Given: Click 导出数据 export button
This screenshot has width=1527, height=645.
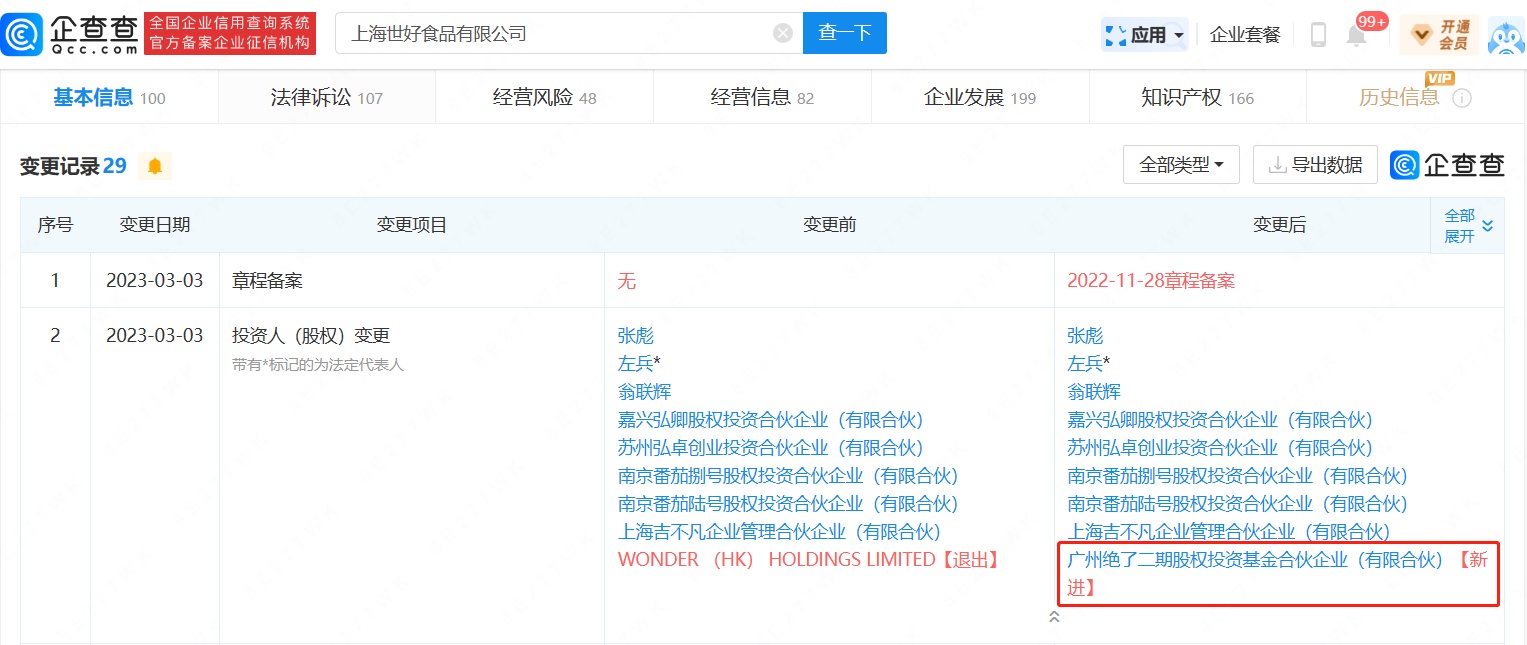Looking at the screenshot, I should point(1315,165).
